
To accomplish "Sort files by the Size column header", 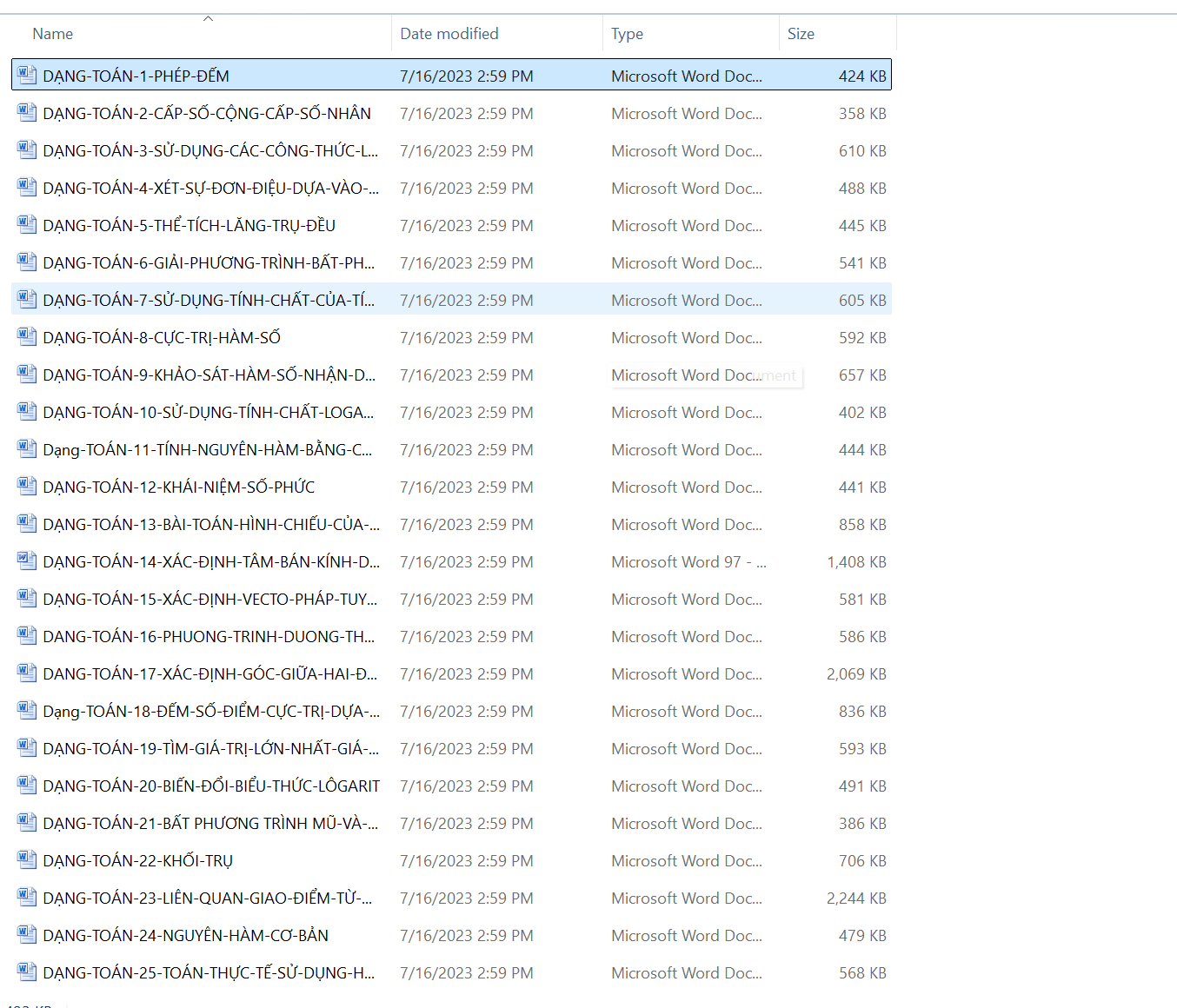I will coord(801,34).
